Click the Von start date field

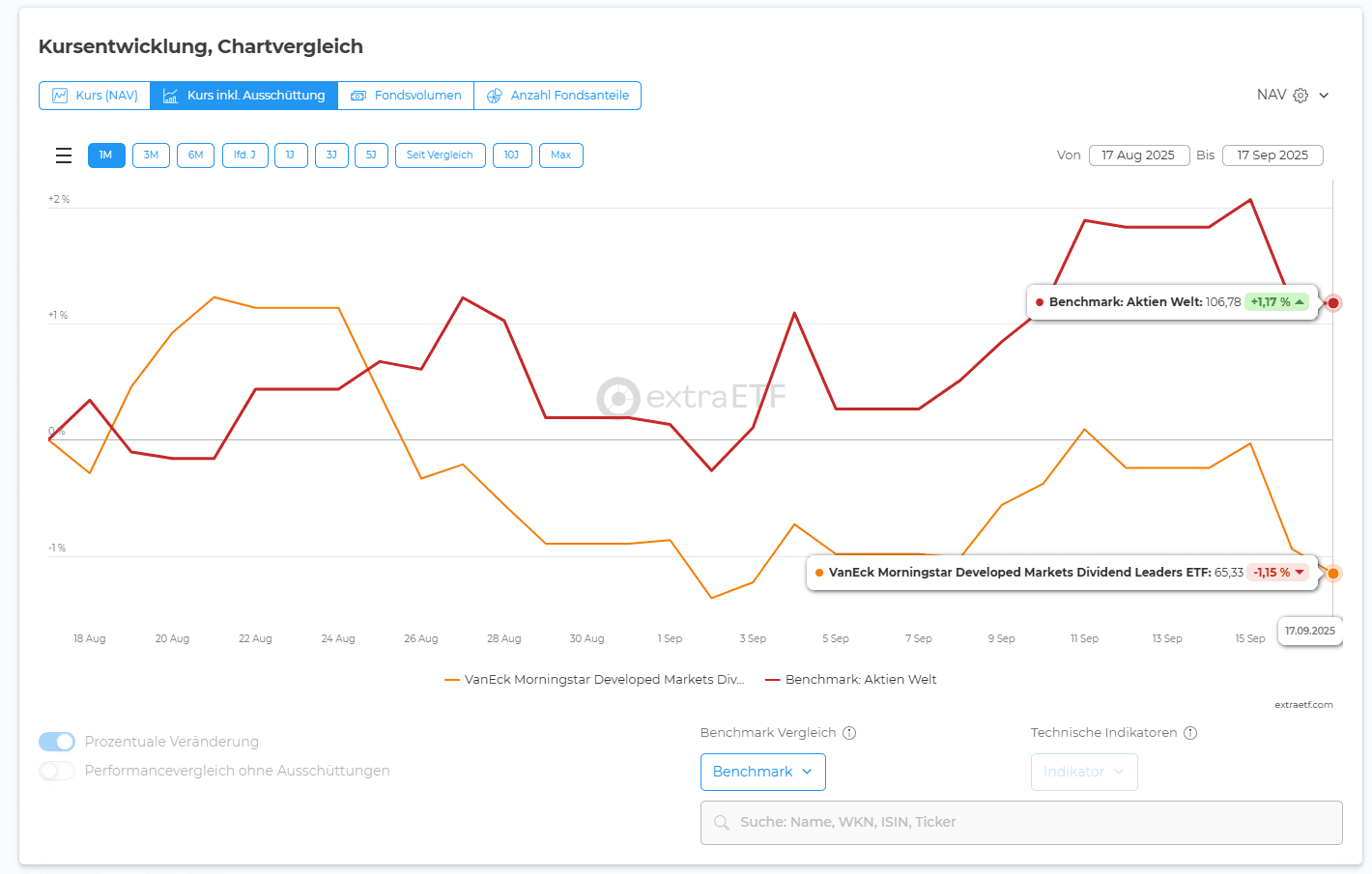click(1138, 155)
